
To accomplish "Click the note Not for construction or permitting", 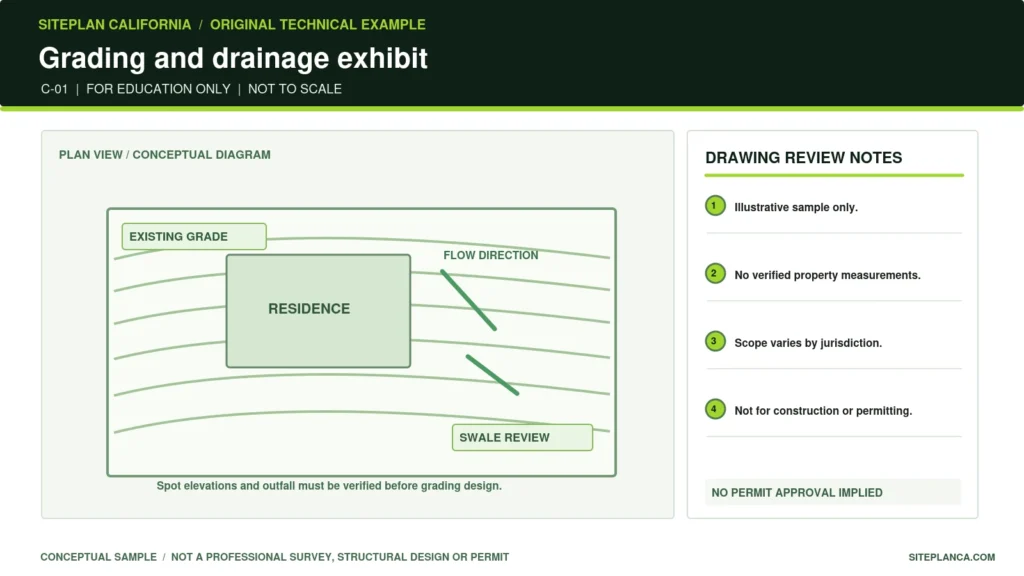I will tap(823, 411).
